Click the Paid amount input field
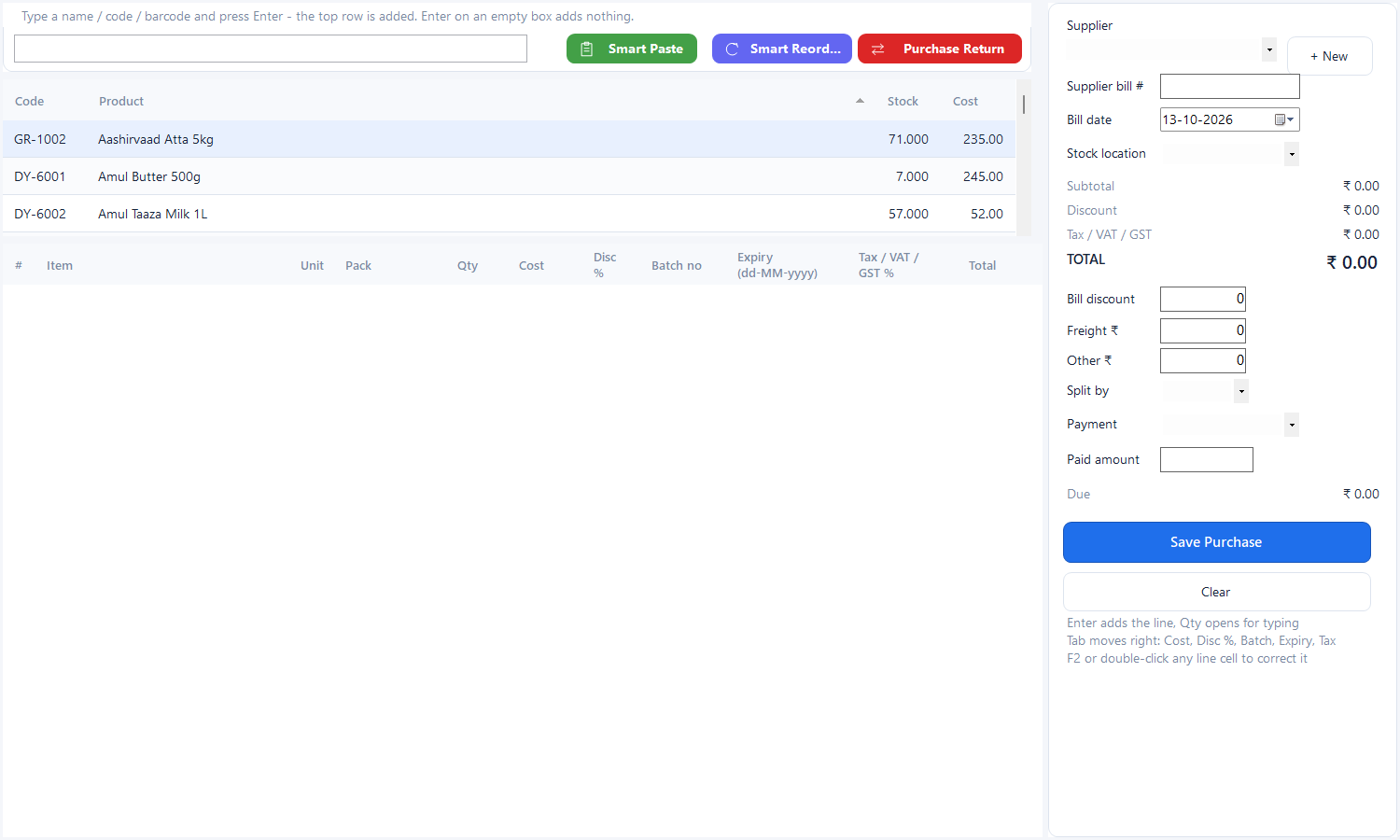This screenshot has height=840, width=1400. point(1207,459)
